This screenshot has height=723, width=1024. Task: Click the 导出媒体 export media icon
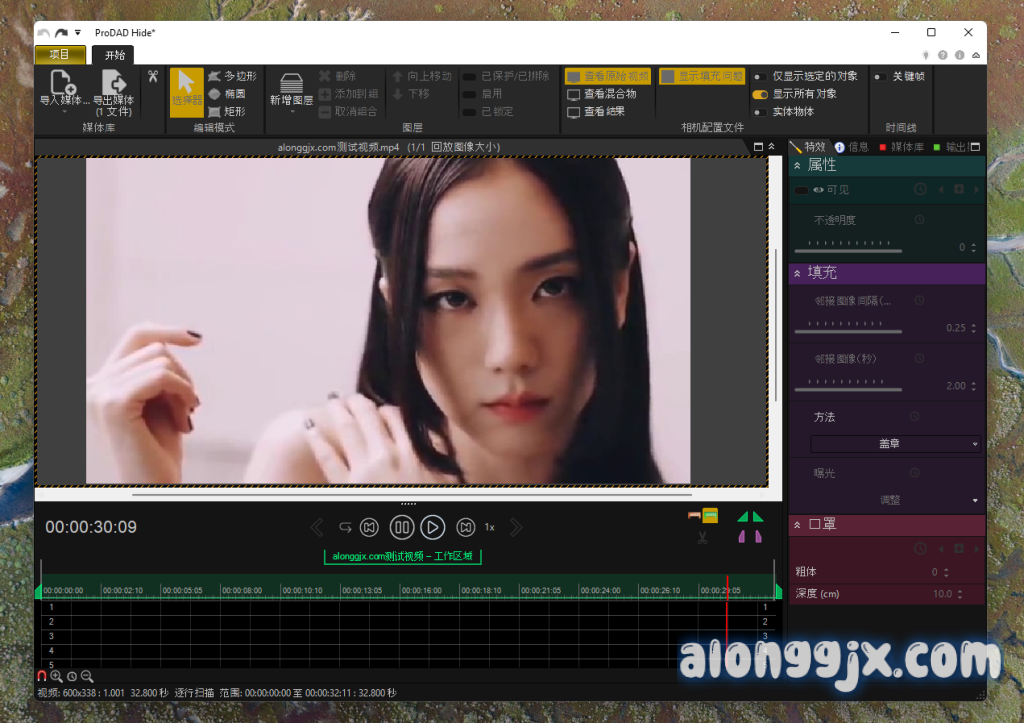pos(114,83)
